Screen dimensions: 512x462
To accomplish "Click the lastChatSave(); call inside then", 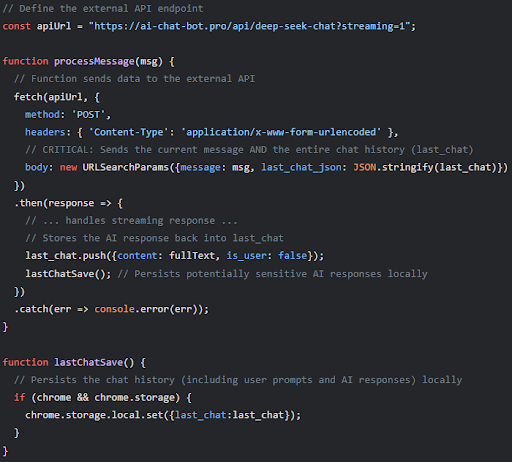I will click(68, 274).
